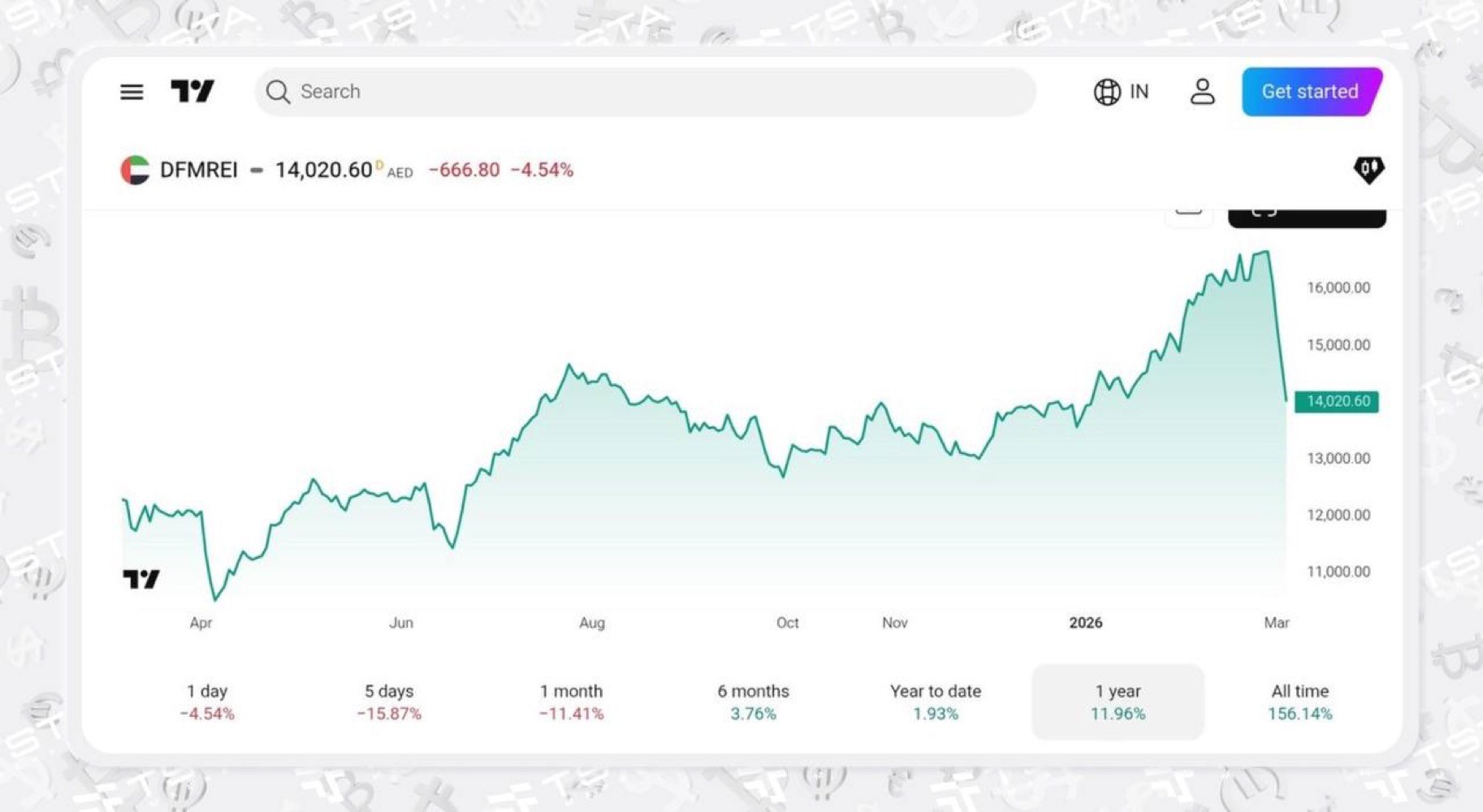Focus the Search input field
Image resolution: width=1483 pixels, height=812 pixels.
pos(650,92)
